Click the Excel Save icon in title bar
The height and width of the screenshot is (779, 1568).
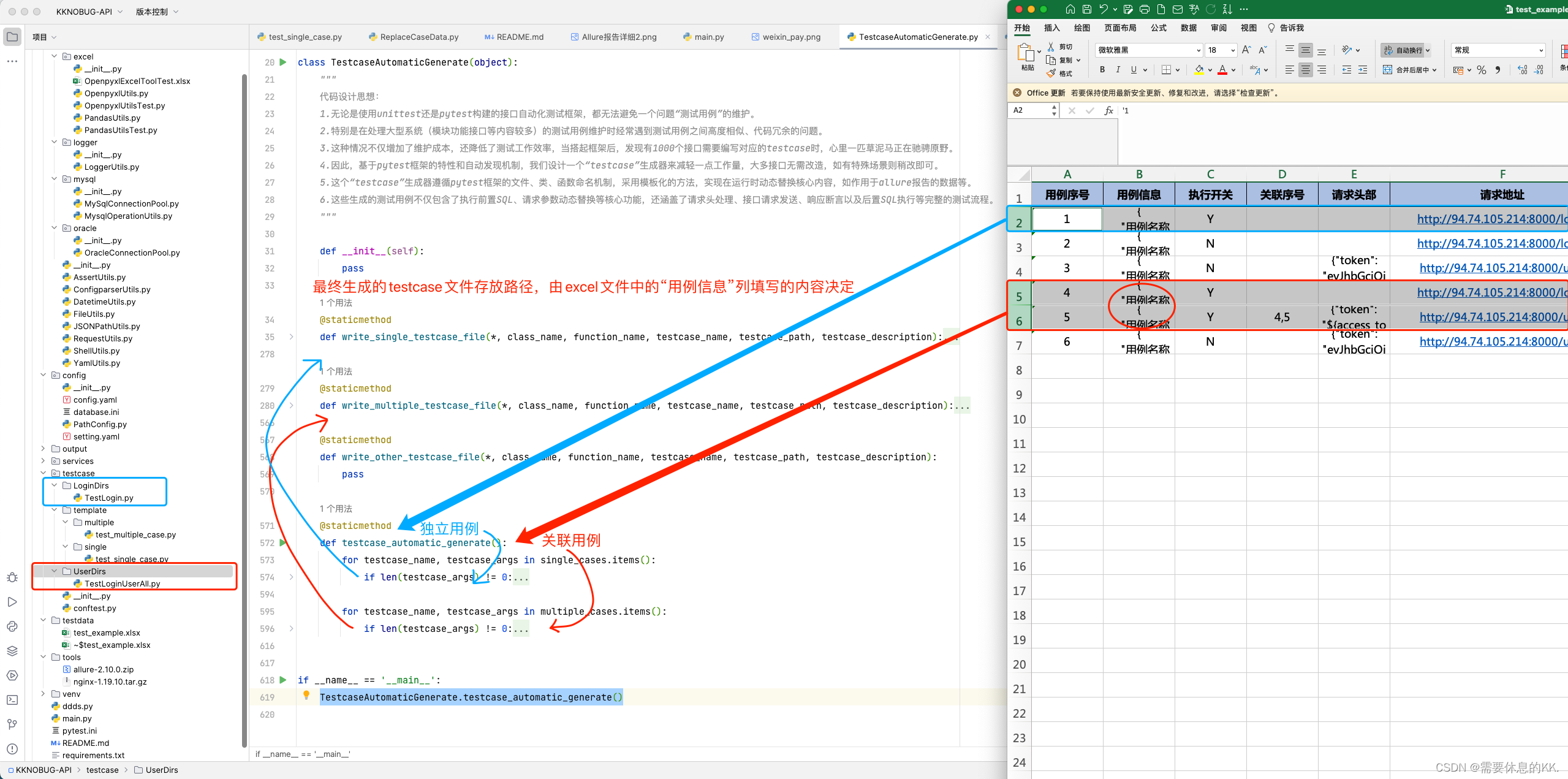point(1087,9)
